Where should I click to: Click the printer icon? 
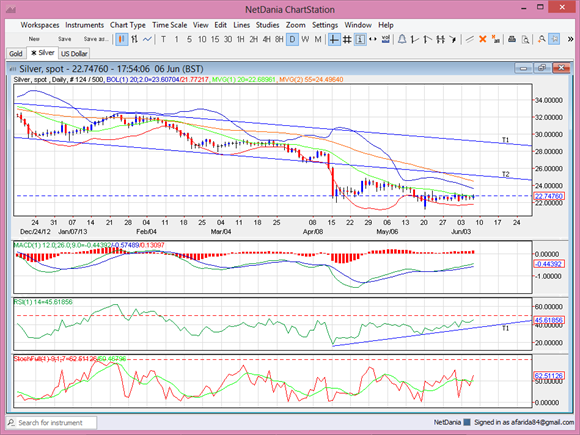click(x=512, y=39)
